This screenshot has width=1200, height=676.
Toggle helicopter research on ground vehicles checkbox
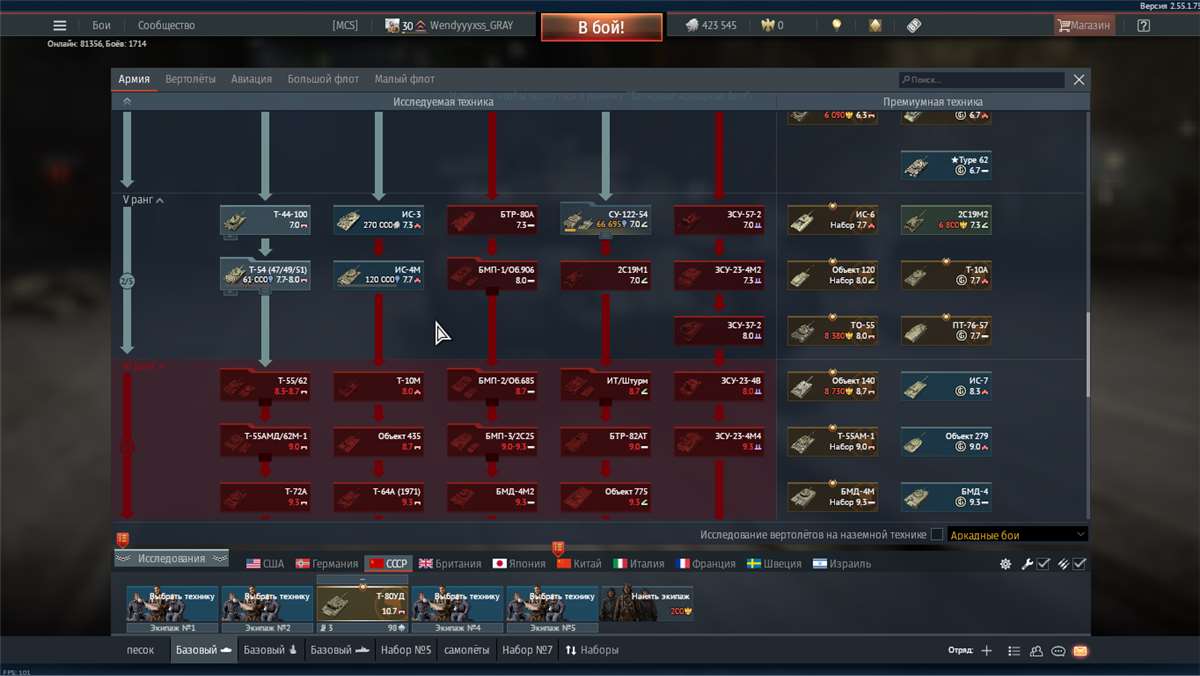click(x=936, y=535)
